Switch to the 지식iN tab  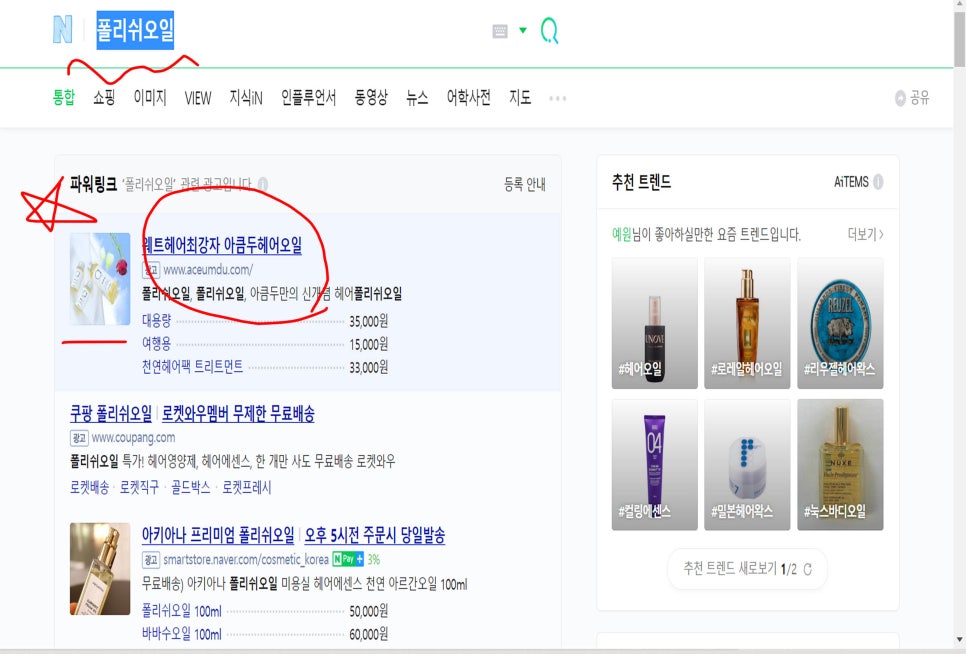coord(246,97)
